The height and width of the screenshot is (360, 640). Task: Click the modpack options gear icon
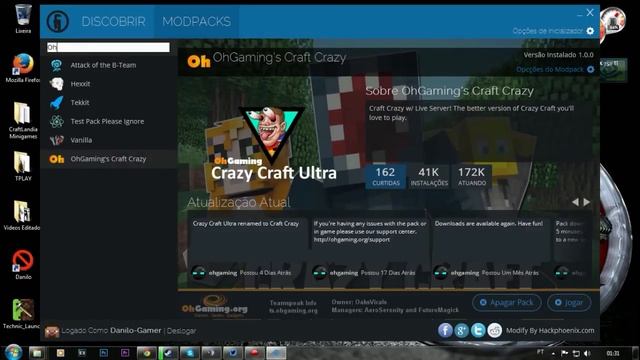(x=590, y=69)
